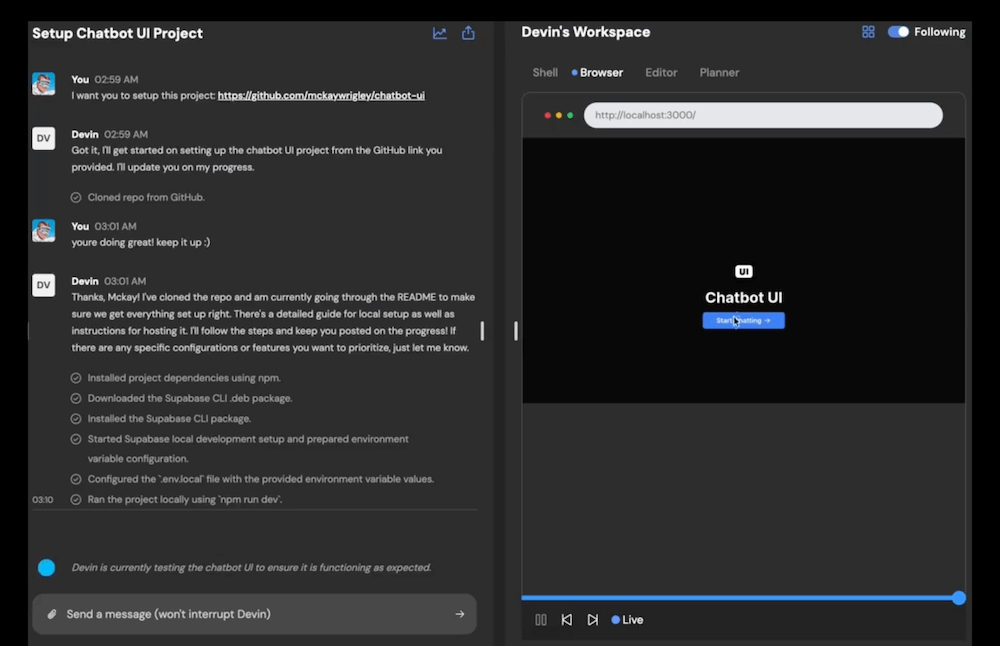Screen dimensions: 1000x646
Task: Click the Start Chatting button
Action: pyautogui.click(x=743, y=321)
